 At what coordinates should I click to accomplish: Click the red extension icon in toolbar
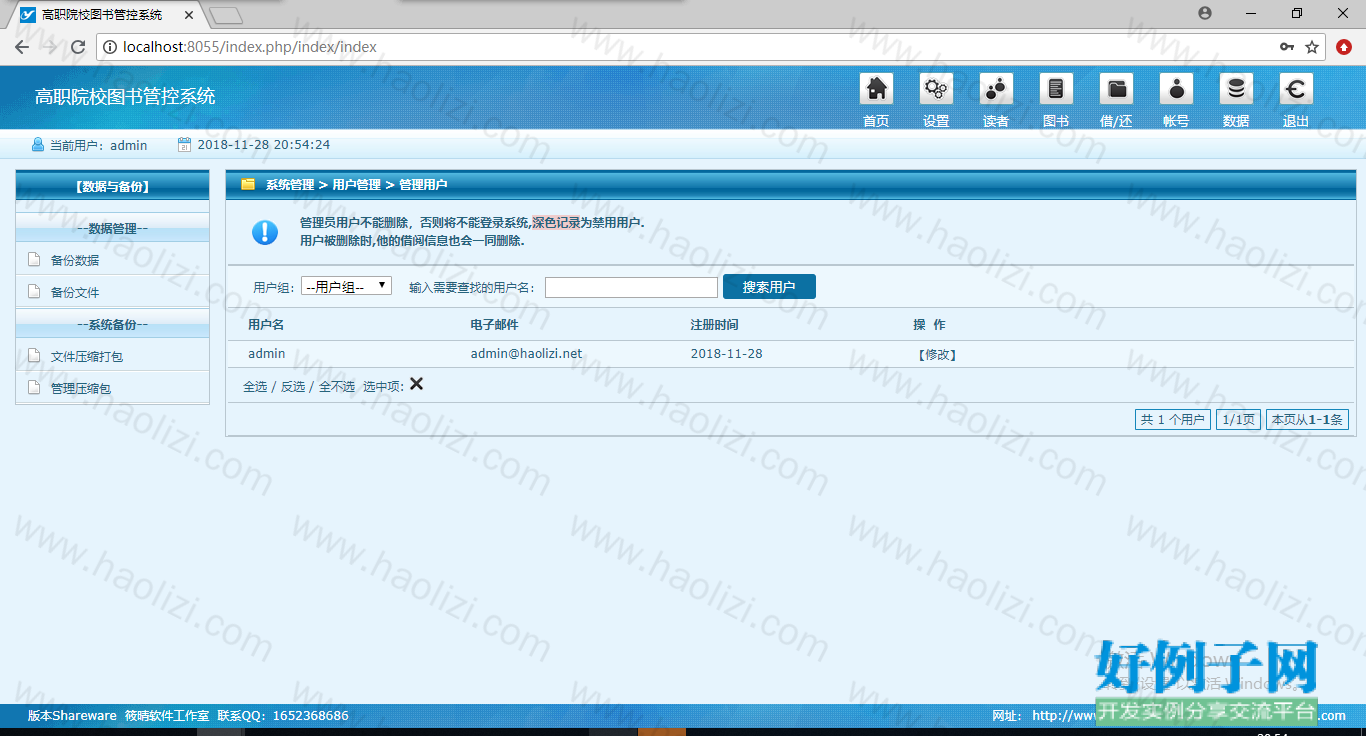(1345, 47)
